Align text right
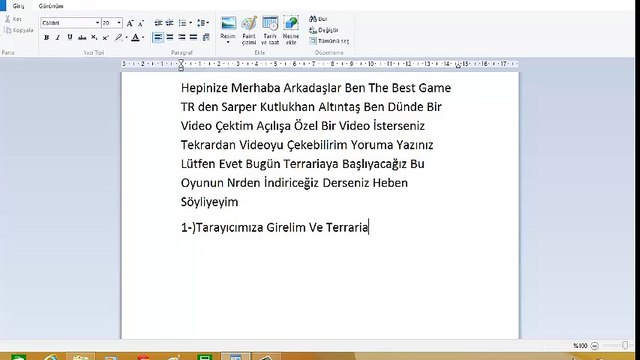The width and height of the screenshot is (640, 360). pos(182,38)
